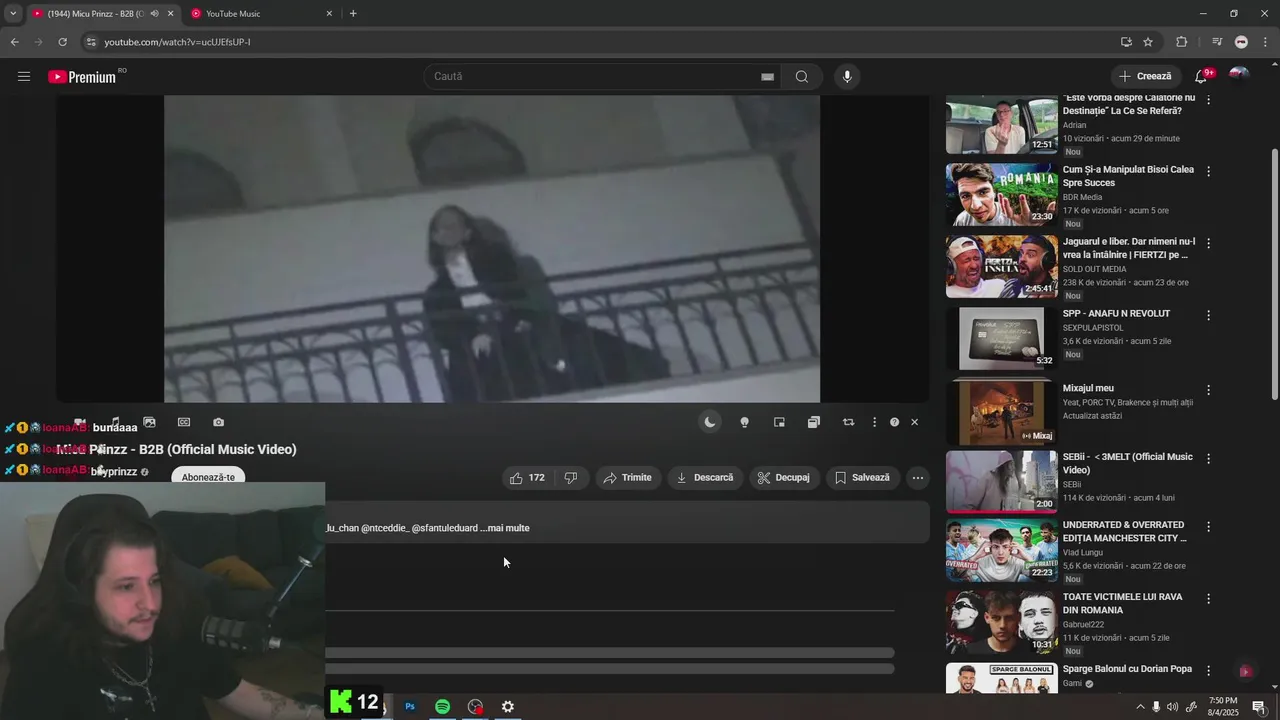Open Settings gear in the taskbar
Image resolution: width=1280 pixels, height=720 pixels.
point(508,707)
